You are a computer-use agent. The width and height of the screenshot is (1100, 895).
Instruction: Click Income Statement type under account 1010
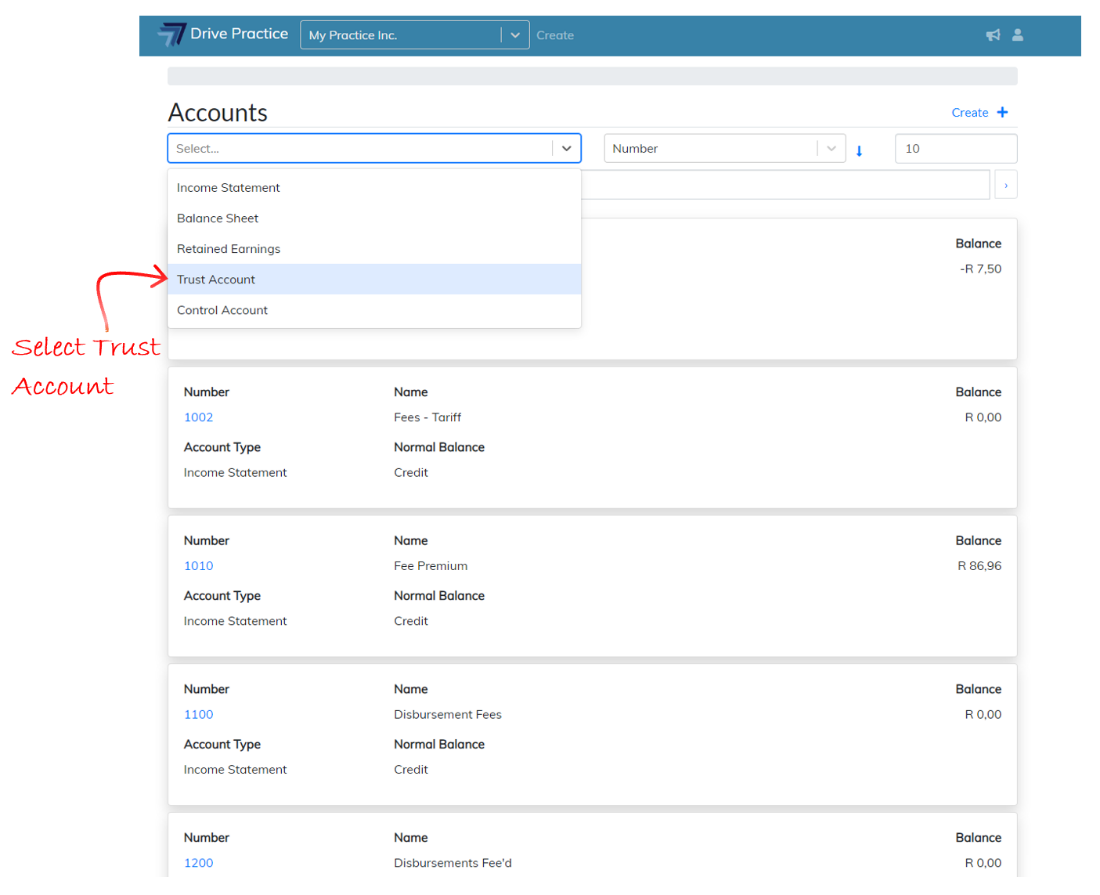coord(235,621)
